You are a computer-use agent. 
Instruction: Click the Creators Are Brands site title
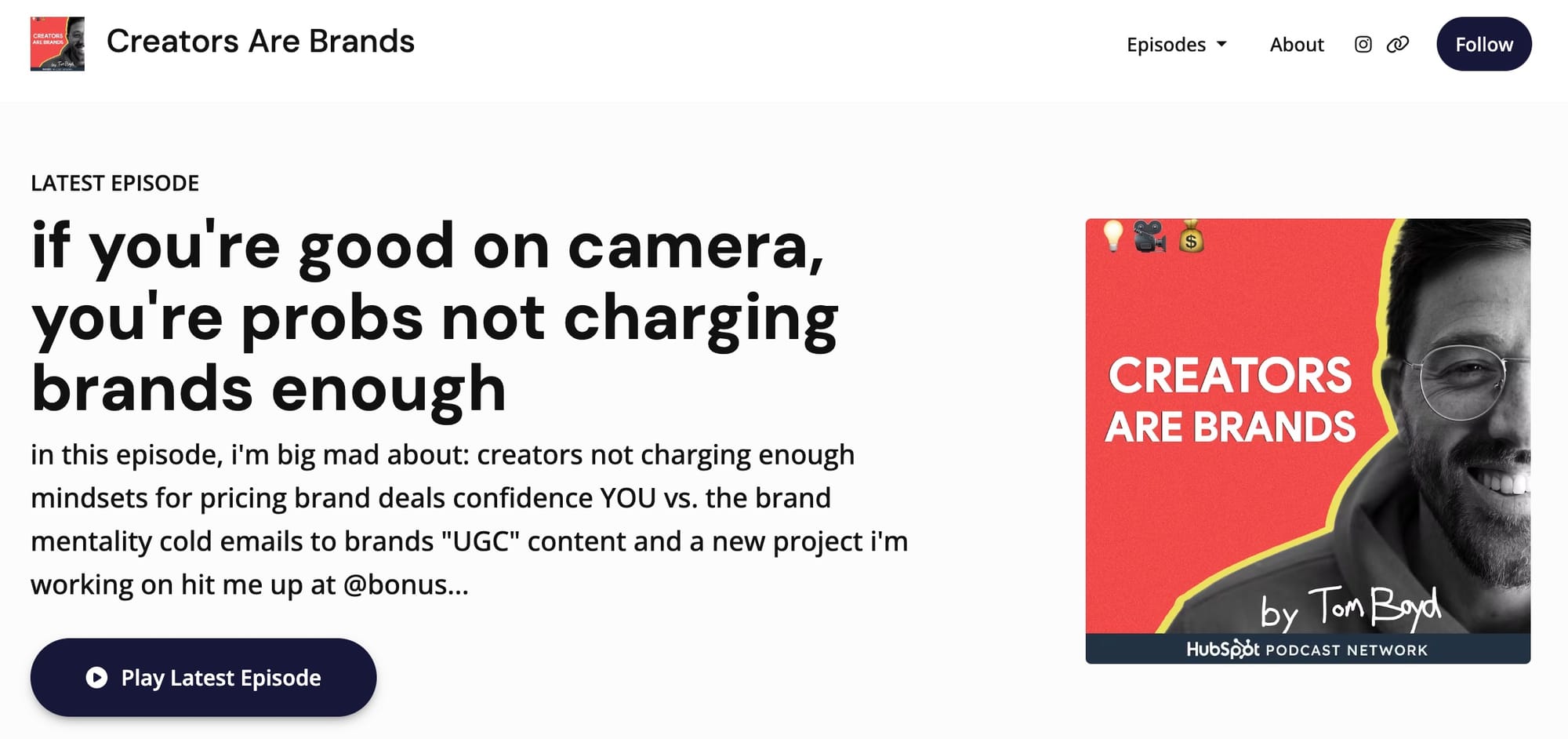click(260, 42)
